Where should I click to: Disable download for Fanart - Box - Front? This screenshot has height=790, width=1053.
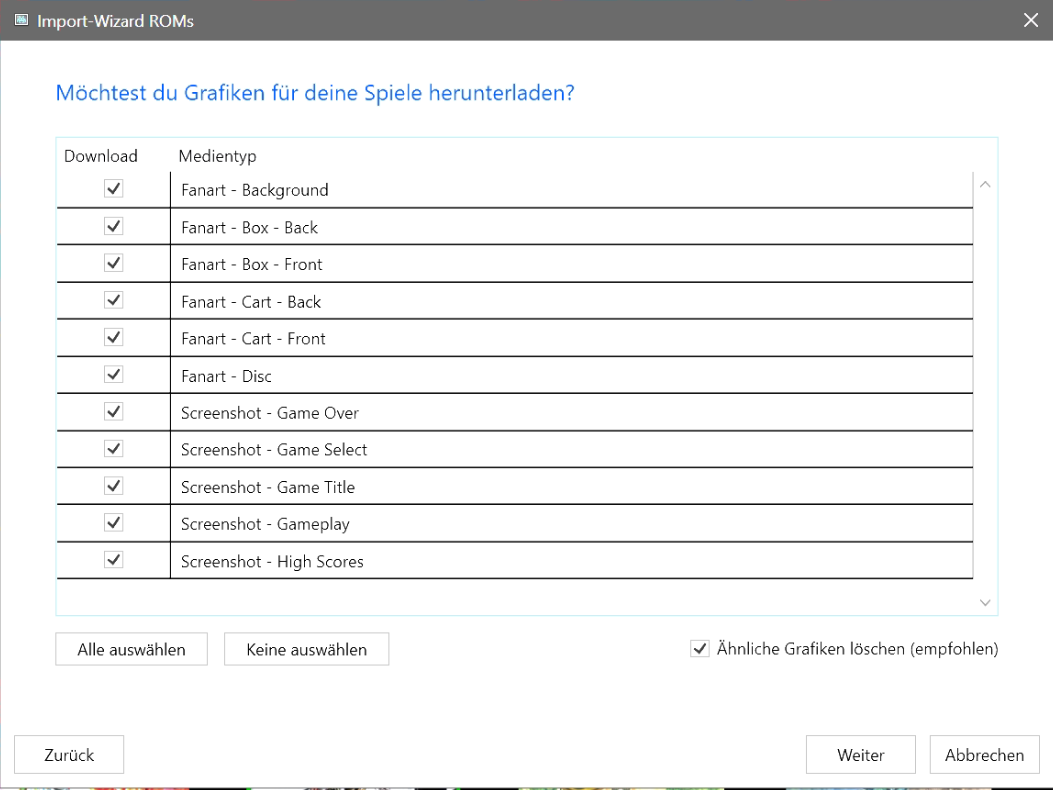tap(114, 263)
